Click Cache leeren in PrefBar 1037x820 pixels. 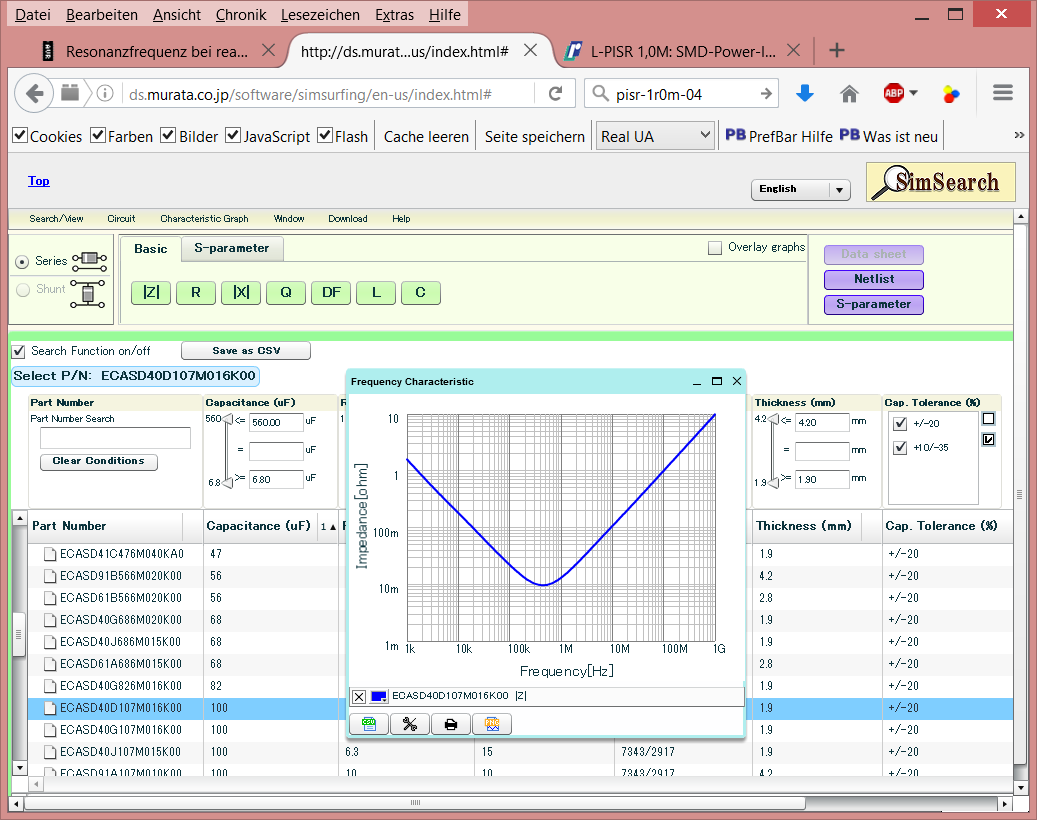426,136
